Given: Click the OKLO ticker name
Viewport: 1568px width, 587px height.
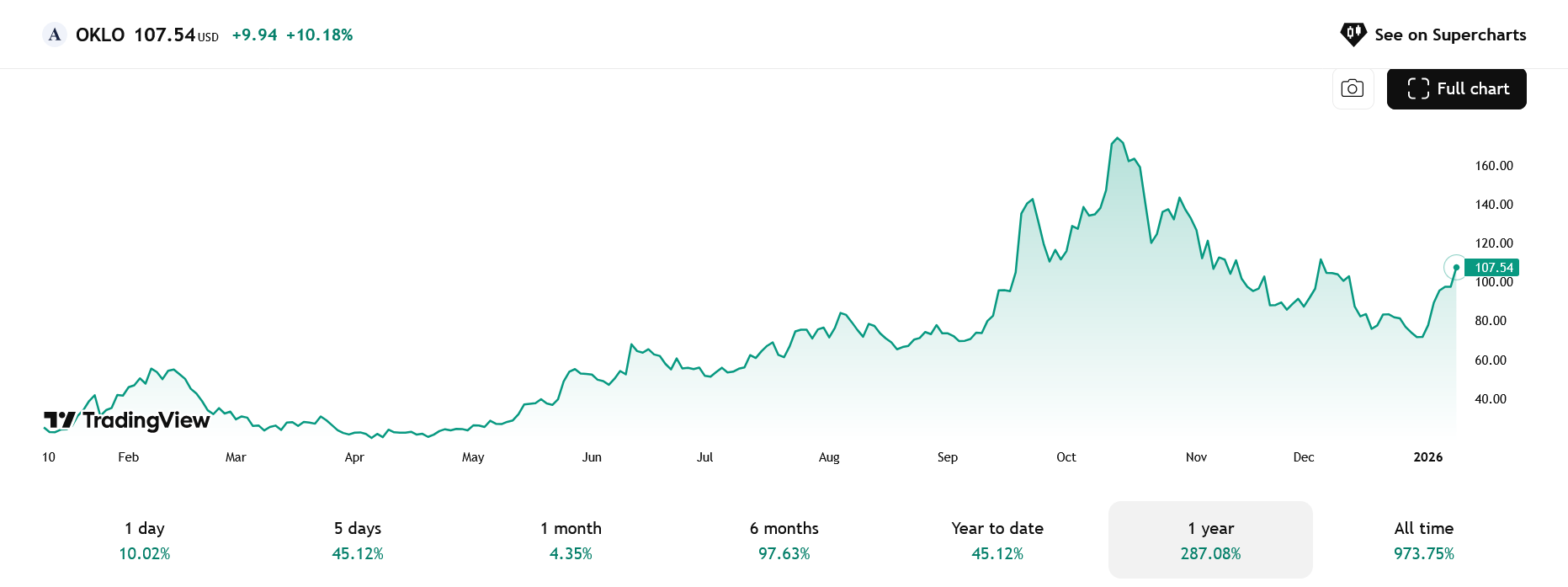Looking at the screenshot, I should (x=100, y=35).
